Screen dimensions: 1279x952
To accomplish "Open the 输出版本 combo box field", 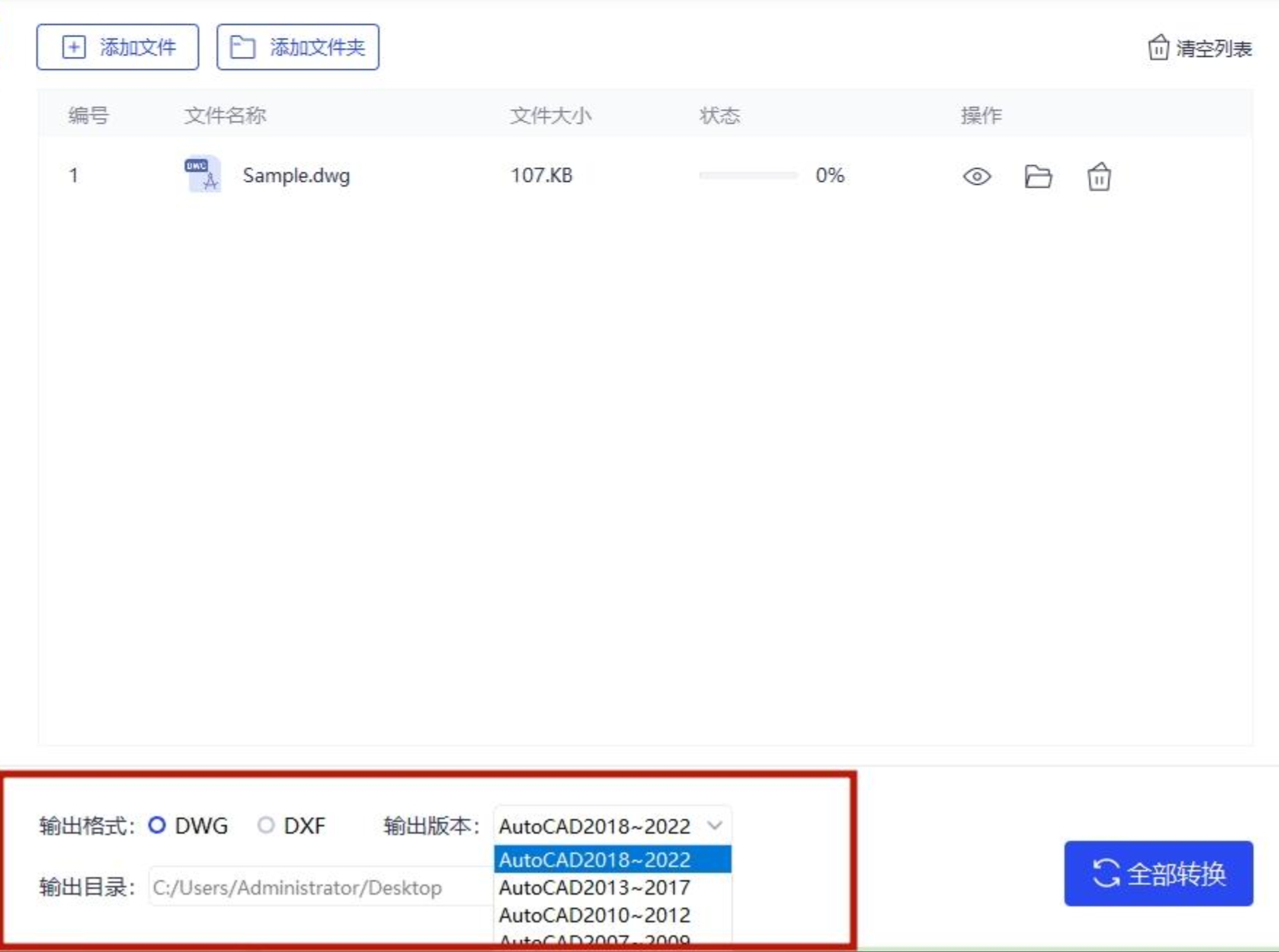I will [612, 825].
